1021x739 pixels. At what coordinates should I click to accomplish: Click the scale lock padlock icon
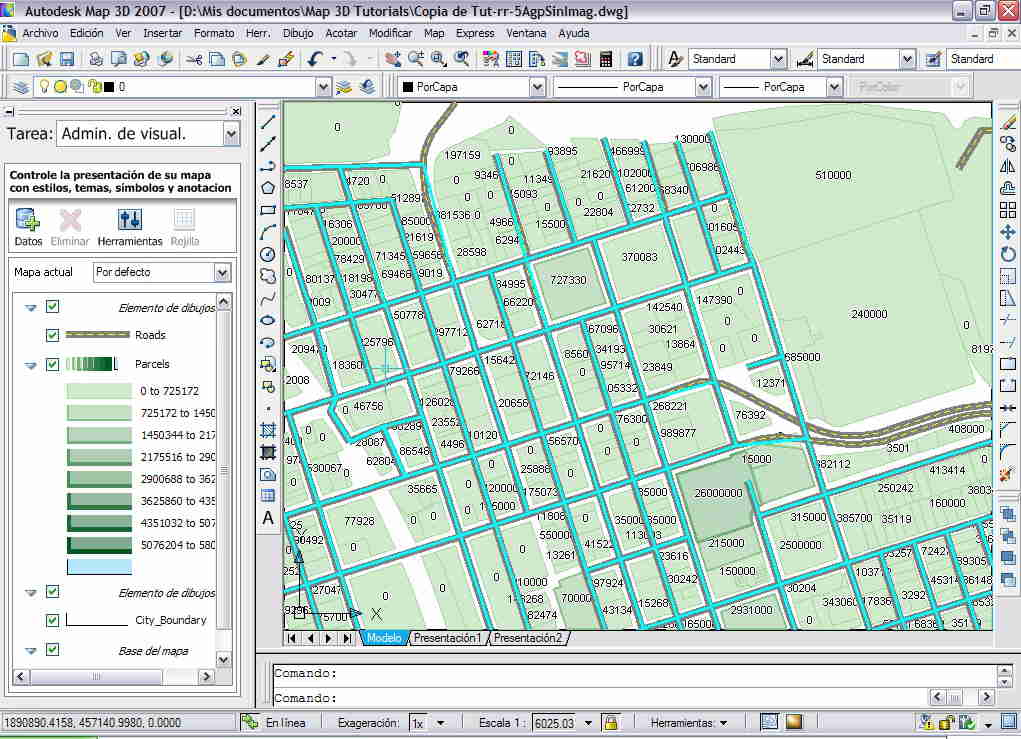coord(610,722)
